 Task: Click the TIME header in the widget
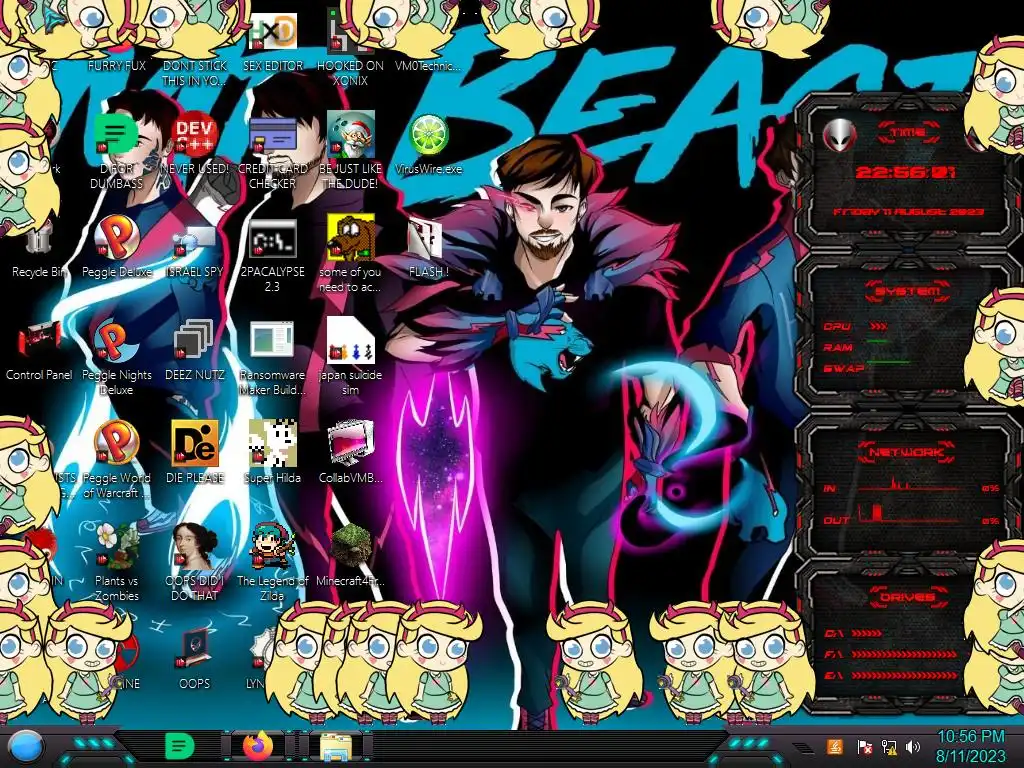pyautogui.click(x=908, y=133)
